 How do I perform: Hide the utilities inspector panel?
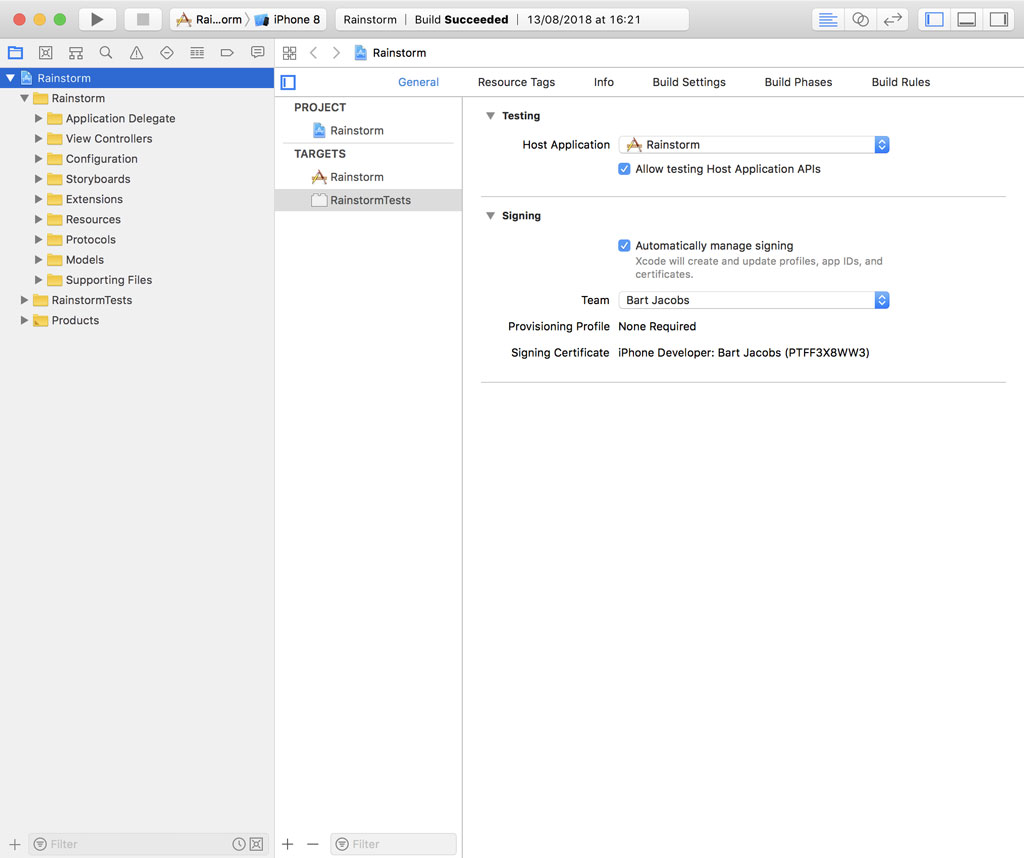tap(998, 19)
